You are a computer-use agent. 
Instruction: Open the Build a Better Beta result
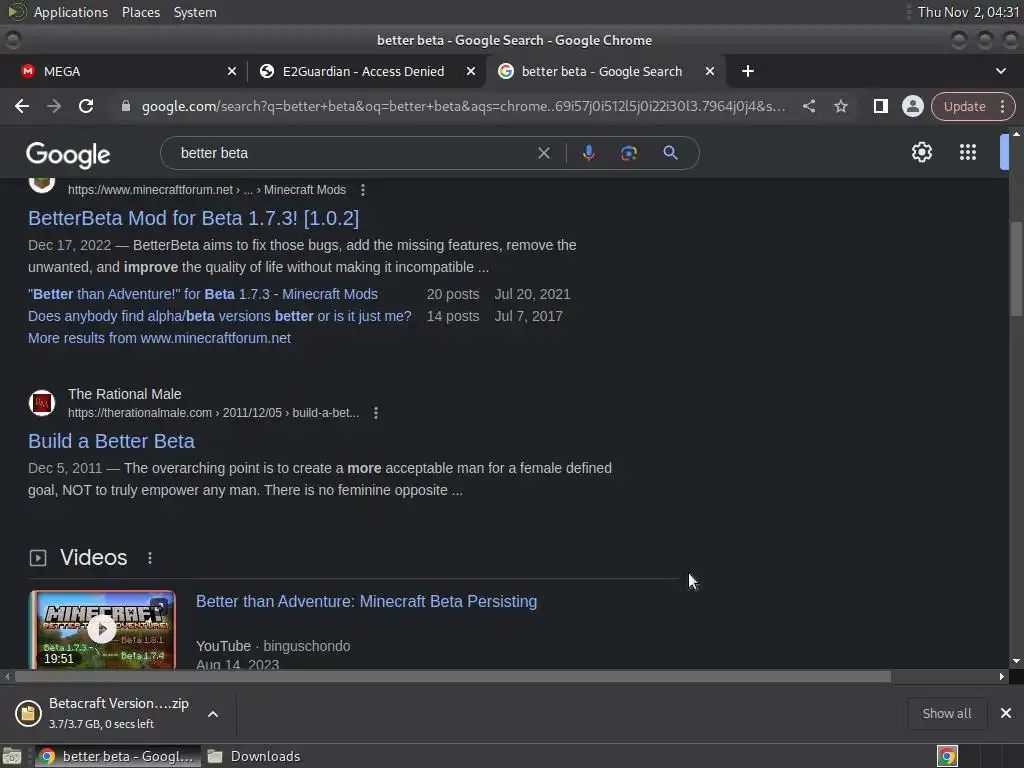(x=111, y=441)
